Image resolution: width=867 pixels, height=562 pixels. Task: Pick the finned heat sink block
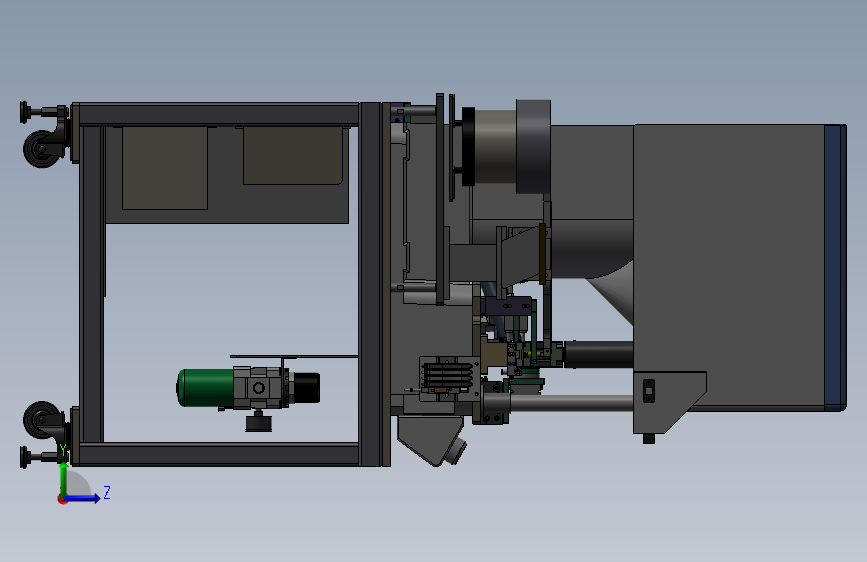coord(450,376)
